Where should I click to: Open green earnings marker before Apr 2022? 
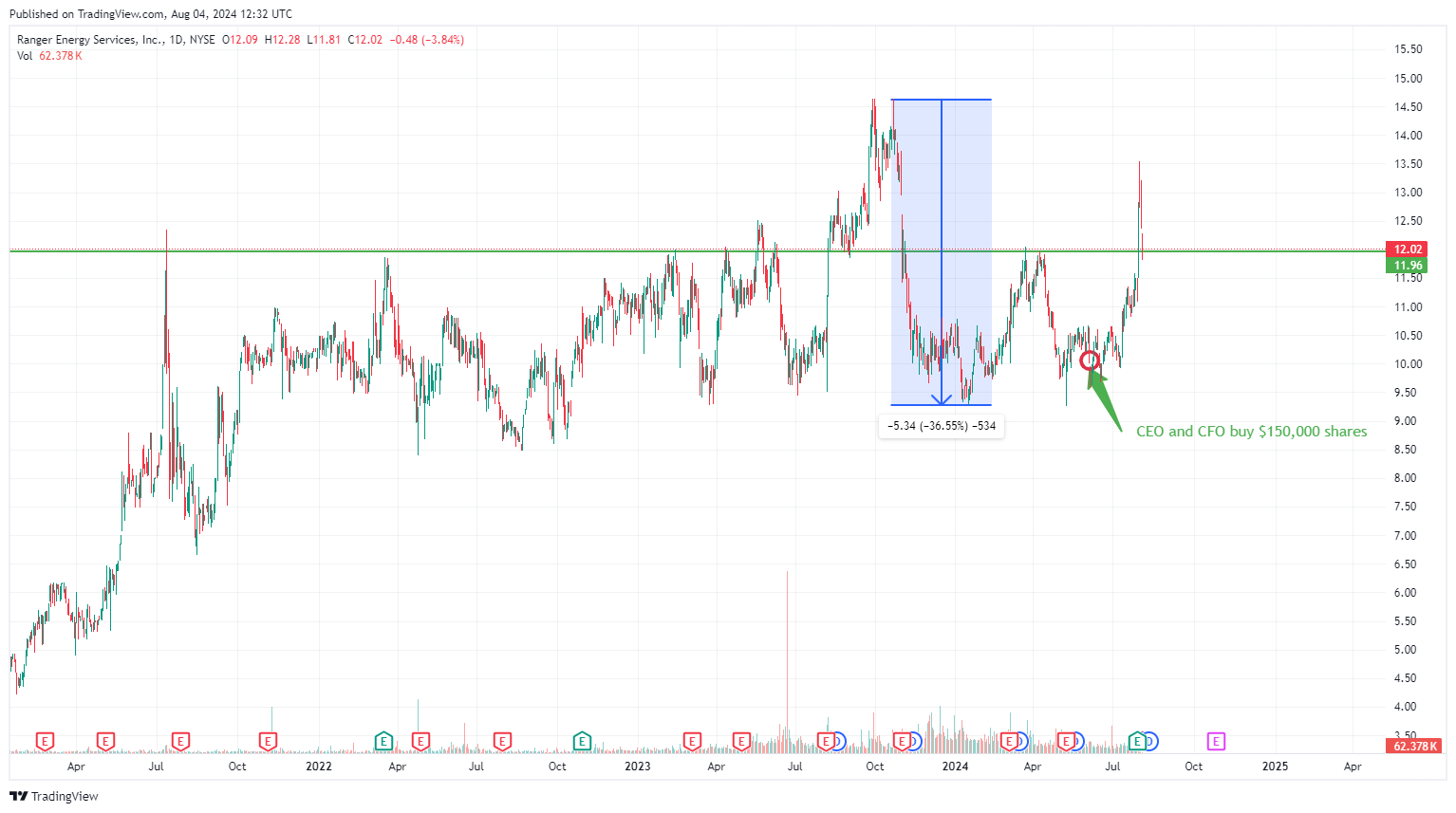point(383,741)
